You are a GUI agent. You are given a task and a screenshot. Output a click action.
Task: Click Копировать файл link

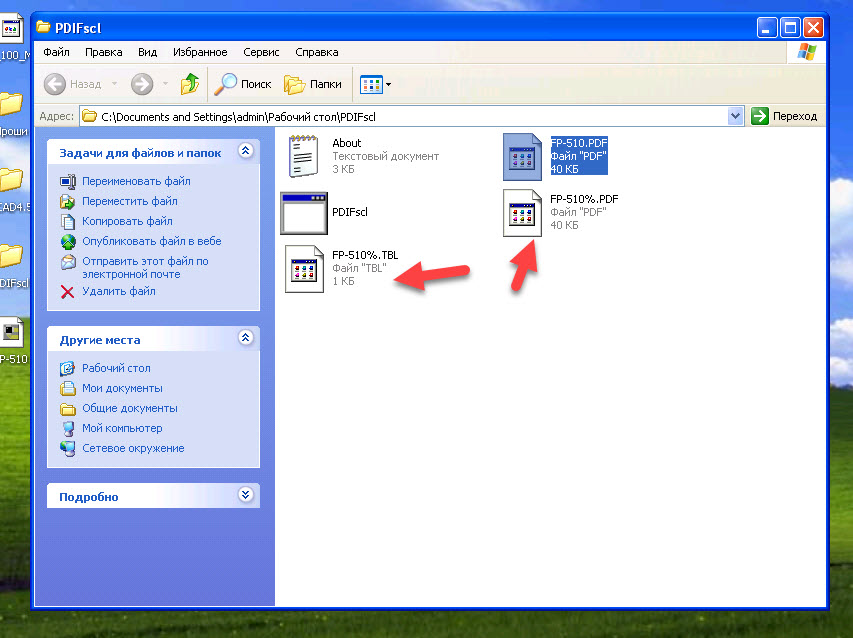click(127, 221)
